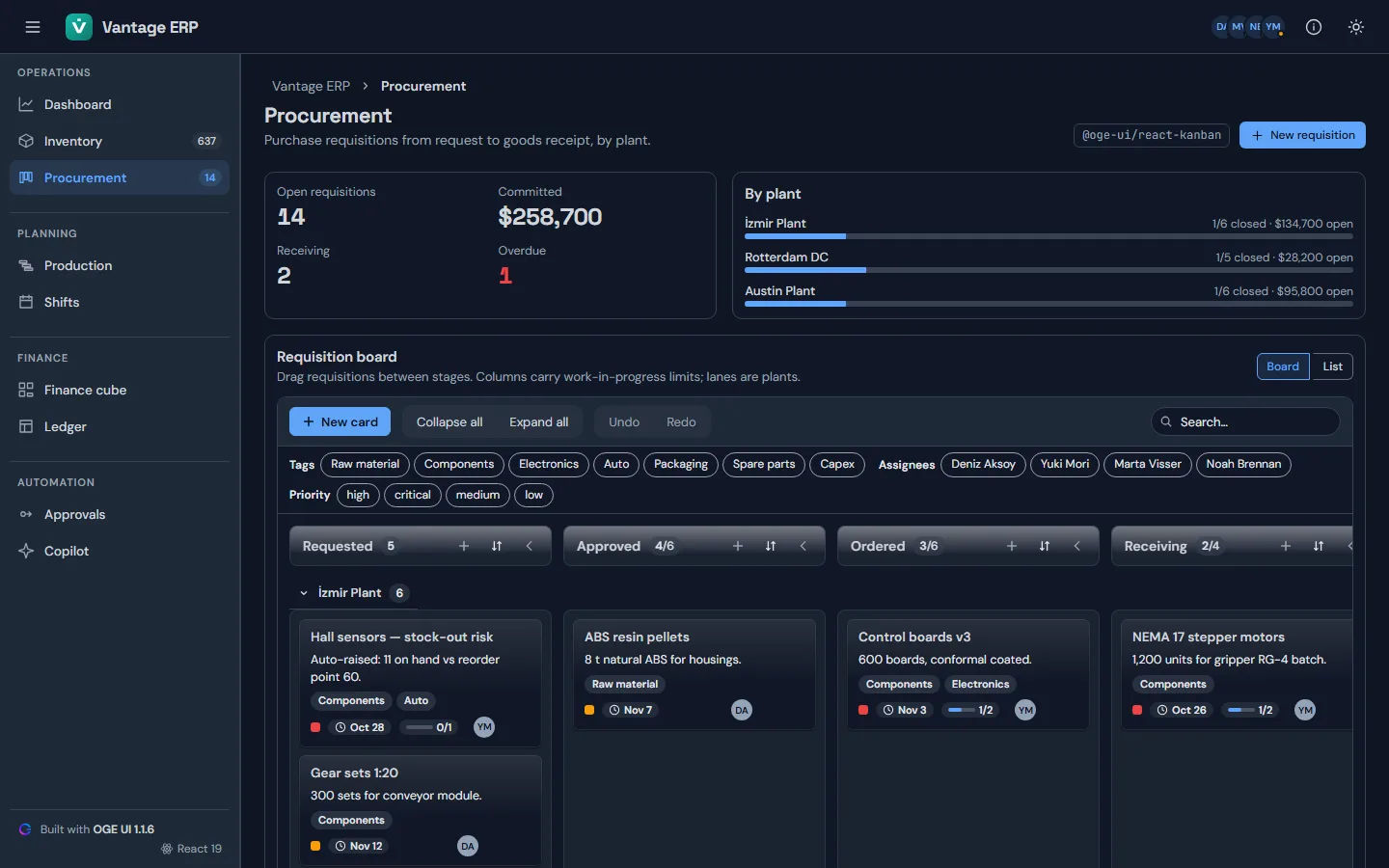Go to Finance cube page
The width and height of the screenshot is (1389, 868).
coord(120,390)
